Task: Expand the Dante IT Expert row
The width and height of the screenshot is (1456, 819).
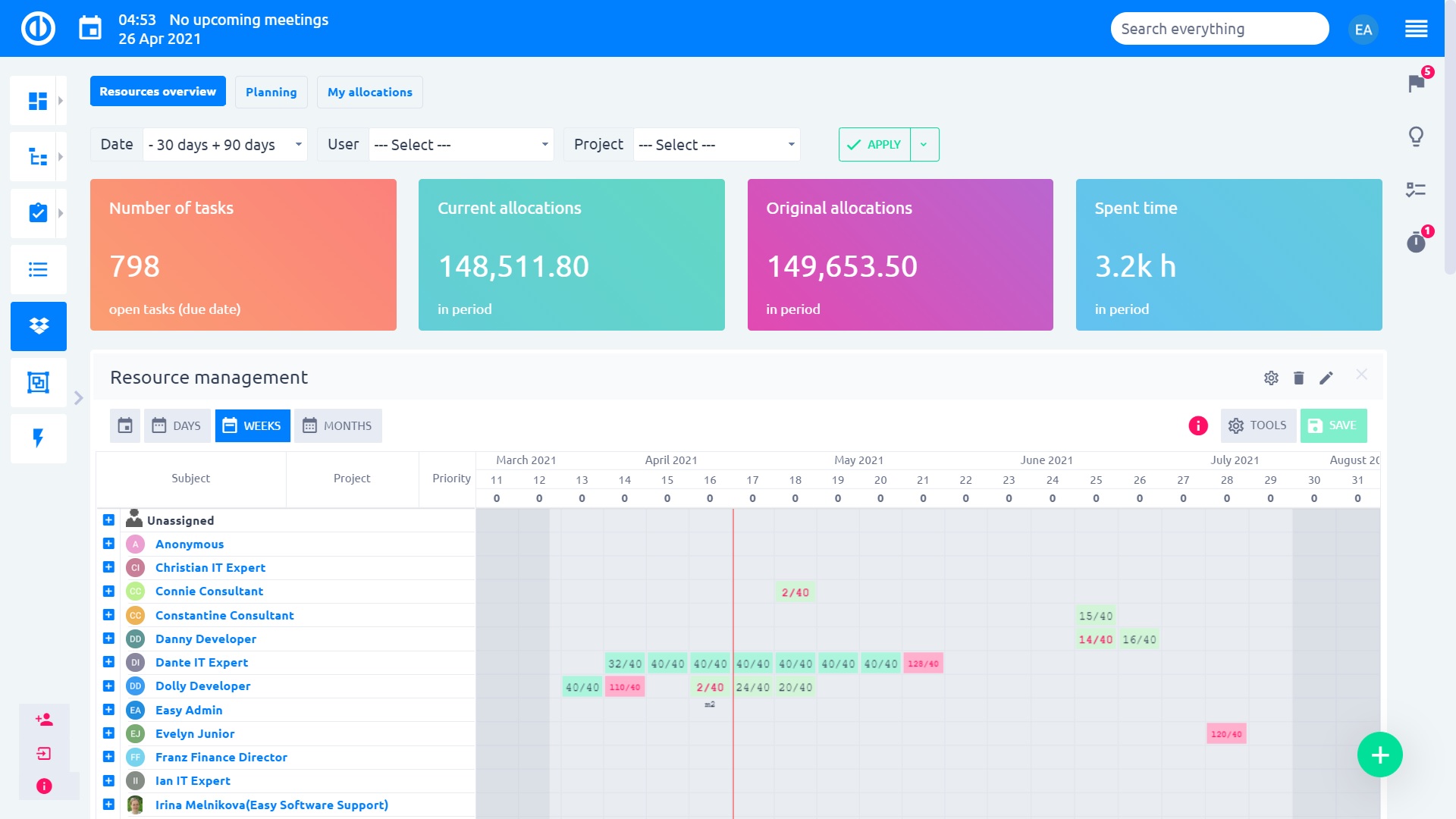Action: tap(108, 662)
